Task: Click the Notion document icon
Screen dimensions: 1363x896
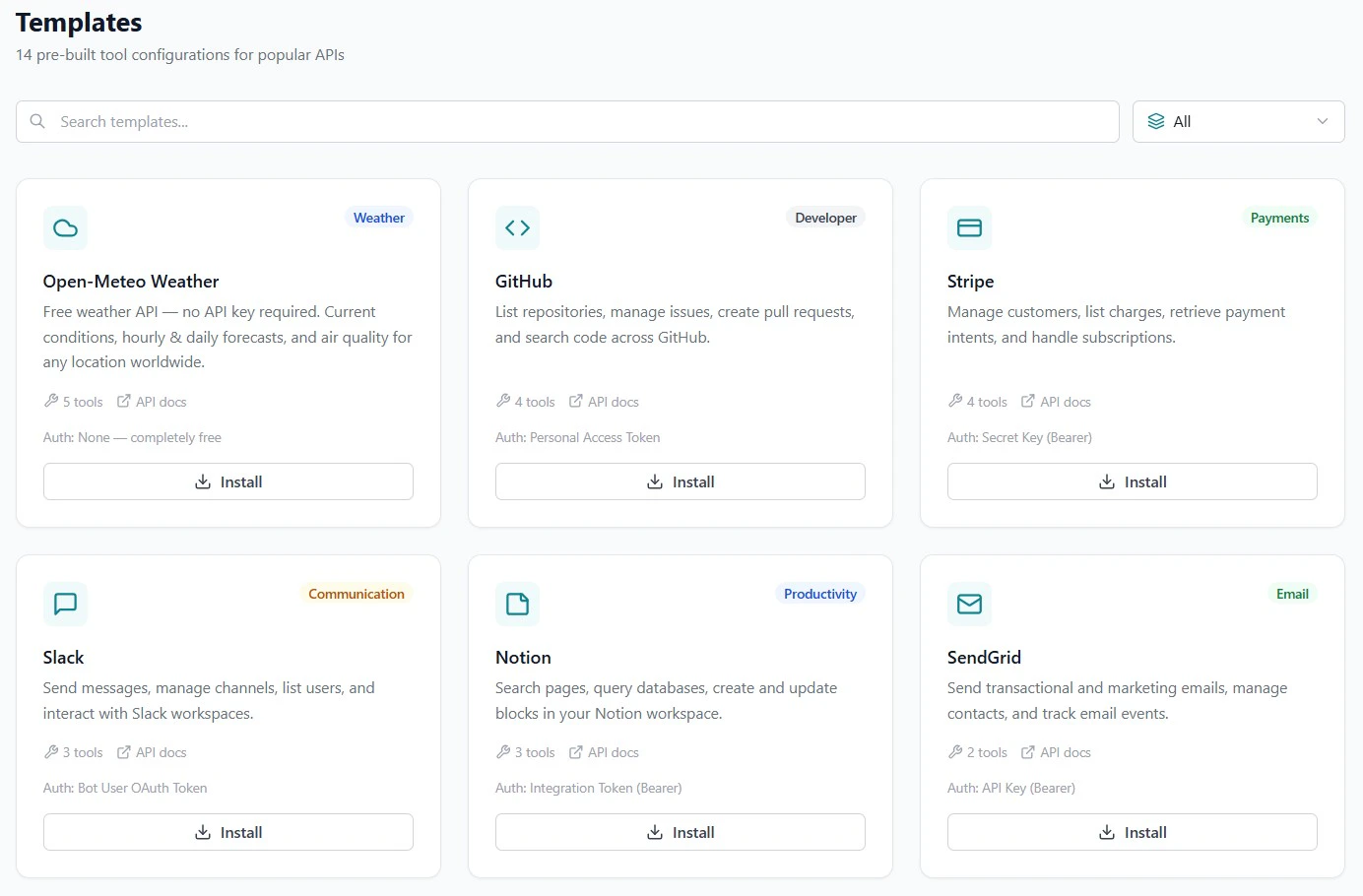Action: tap(517, 604)
